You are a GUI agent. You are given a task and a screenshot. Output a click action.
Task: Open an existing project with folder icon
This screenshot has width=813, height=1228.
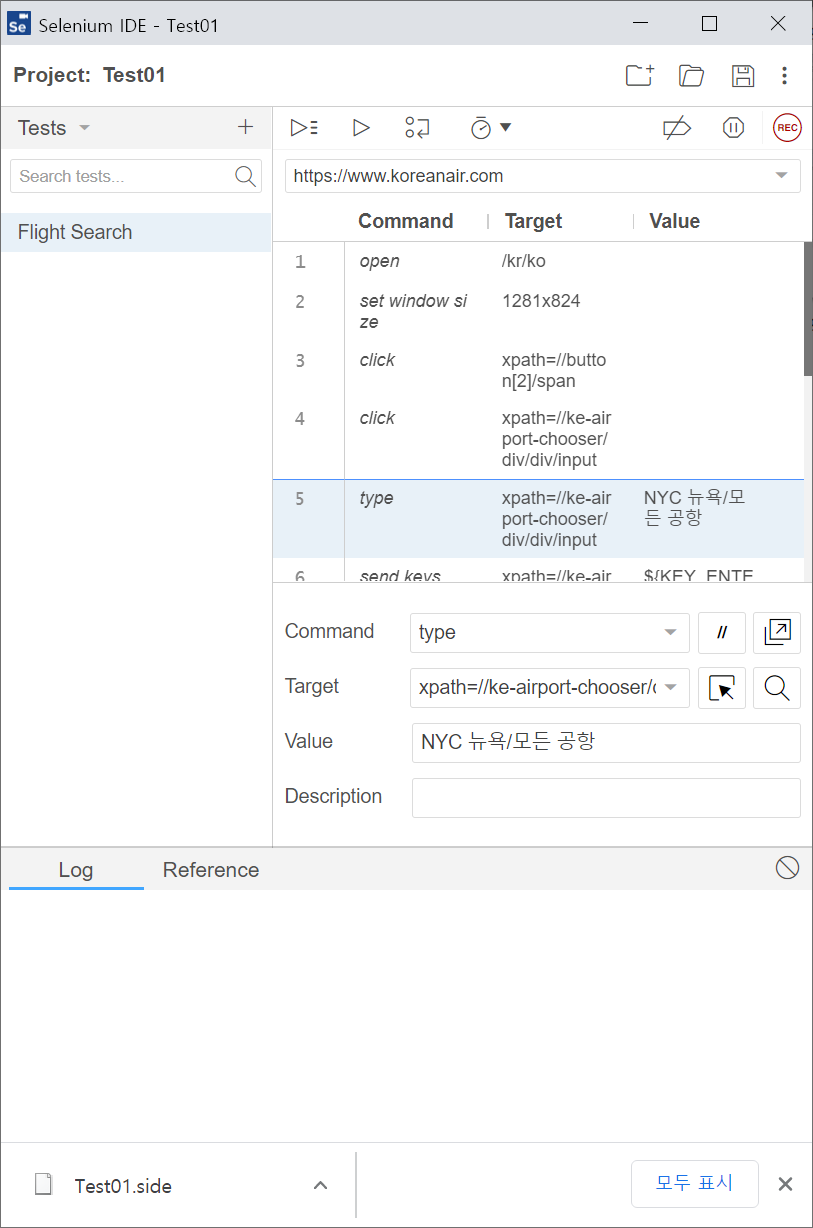click(x=691, y=75)
